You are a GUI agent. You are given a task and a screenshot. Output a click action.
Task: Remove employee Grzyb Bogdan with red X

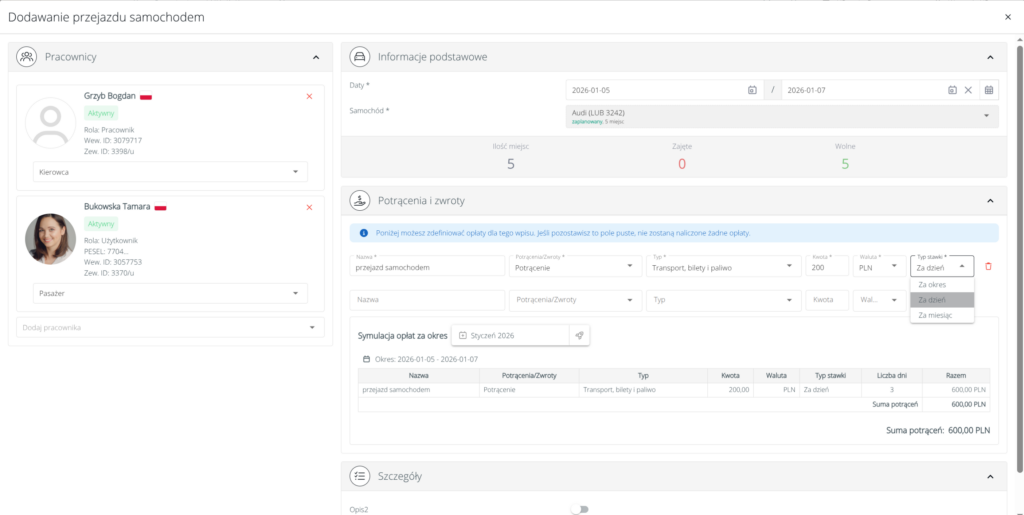309,96
